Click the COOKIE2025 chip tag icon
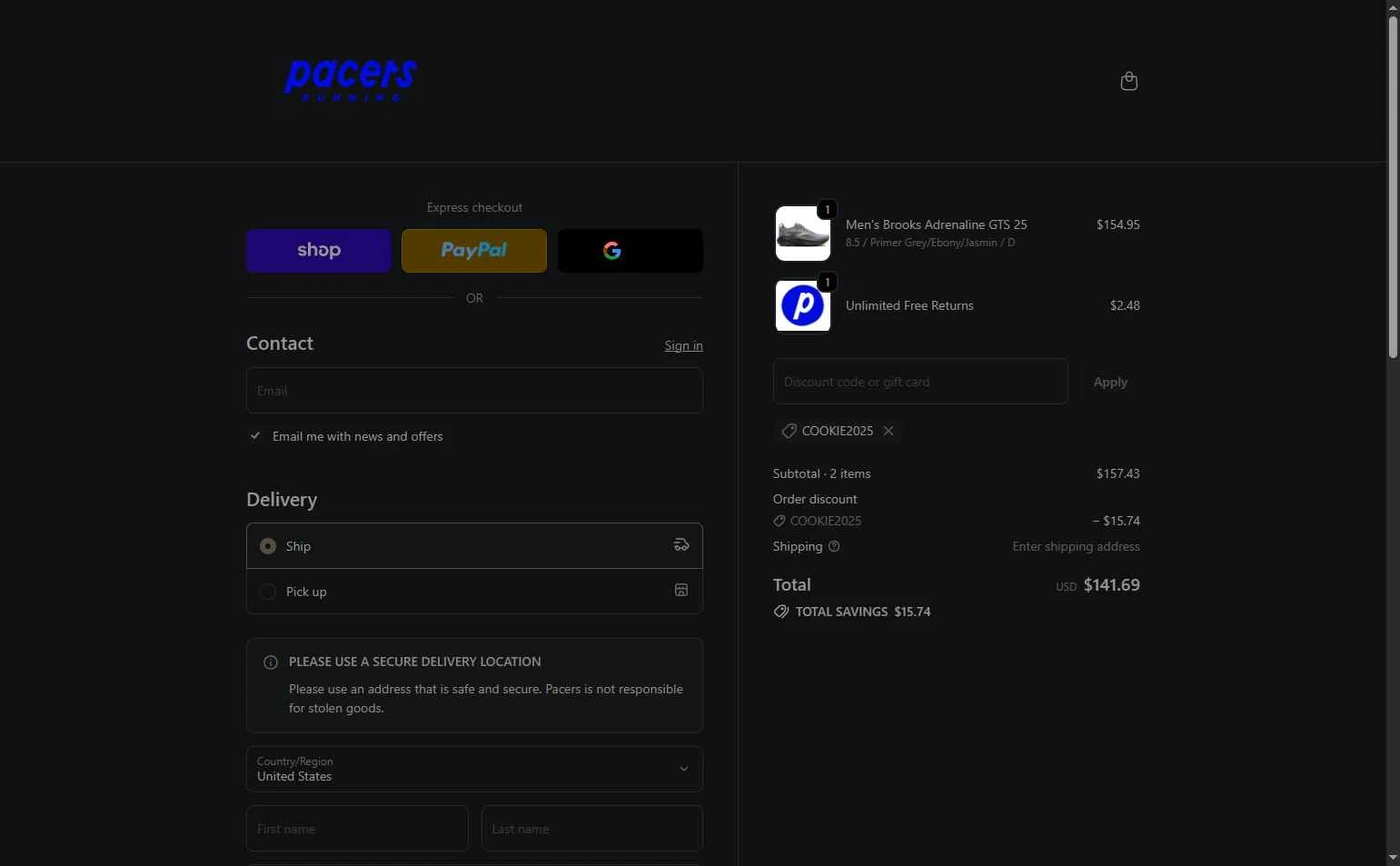The image size is (1400, 866). [x=789, y=431]
